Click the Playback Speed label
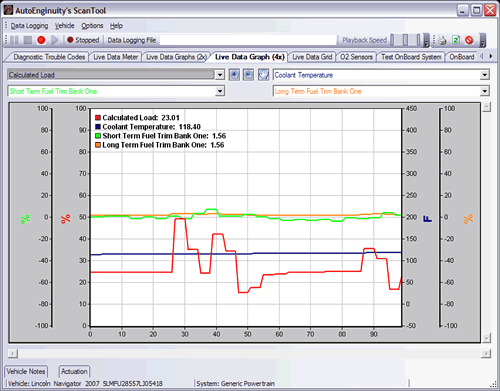This screenshot has height=391, width=500. point(365,40)
